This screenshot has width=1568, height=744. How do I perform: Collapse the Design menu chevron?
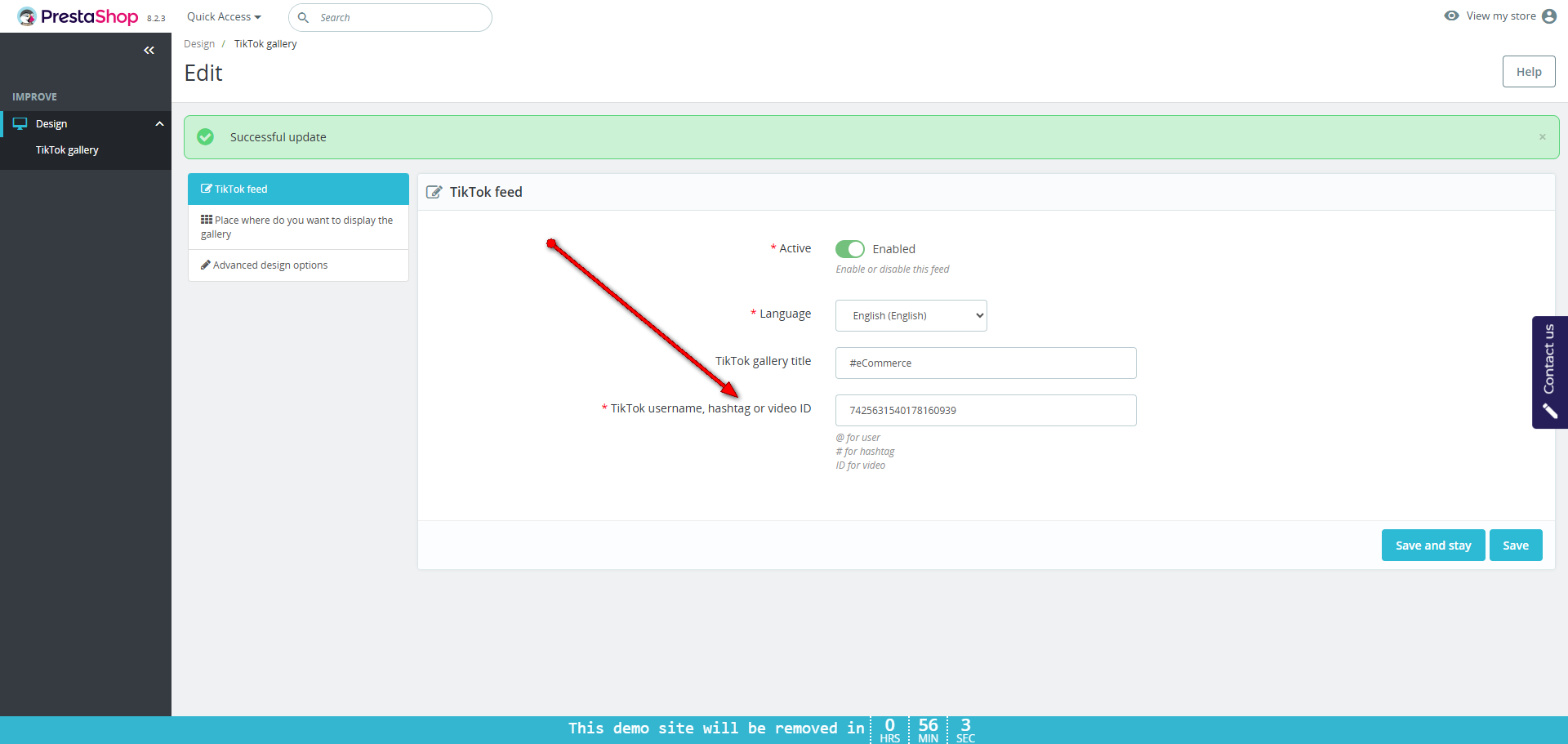click(x=160, y=124)
